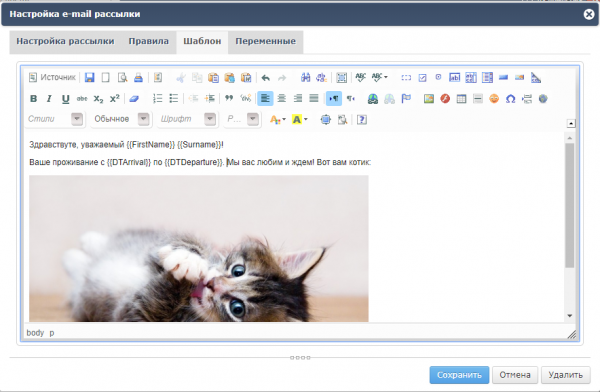Align text to the right
Image resolution: width=600 pixels, height=392 pixels.
point(298,99)
